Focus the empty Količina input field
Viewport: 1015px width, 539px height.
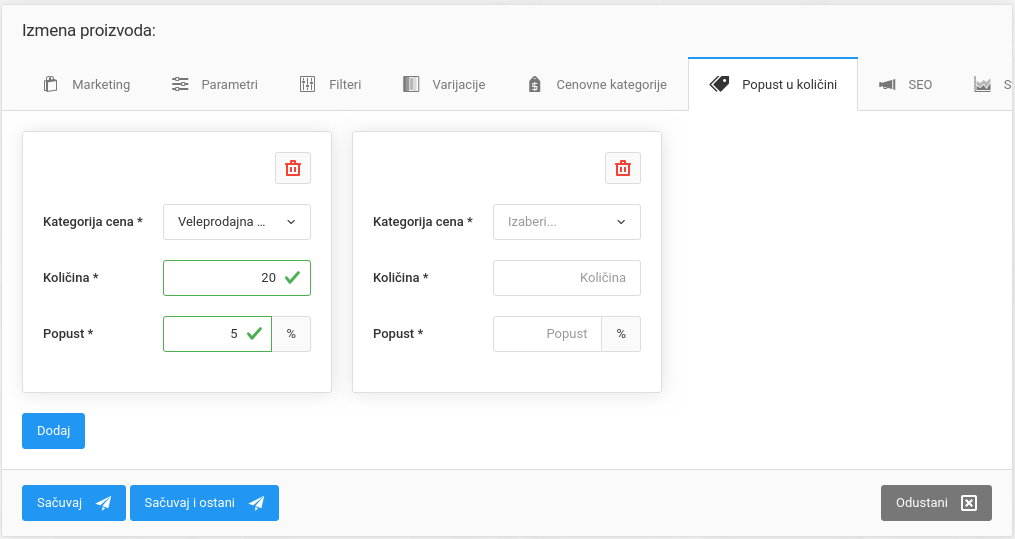pos(567,278)
